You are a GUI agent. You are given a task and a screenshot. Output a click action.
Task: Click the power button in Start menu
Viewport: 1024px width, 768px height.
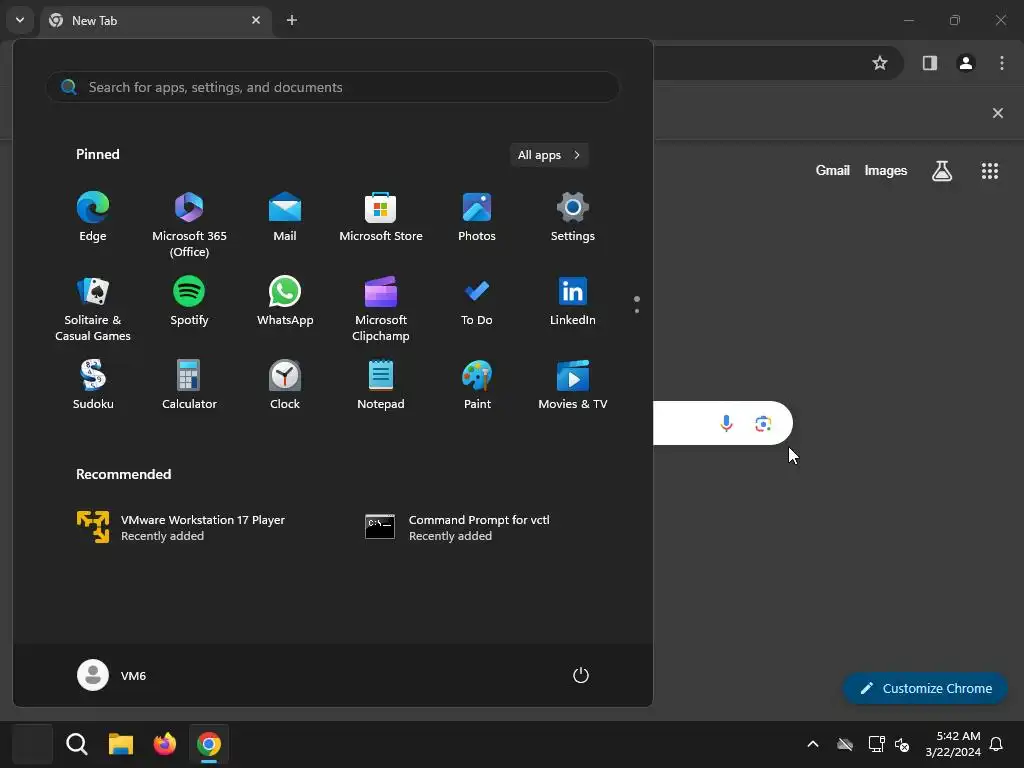(x=581, y=675)
